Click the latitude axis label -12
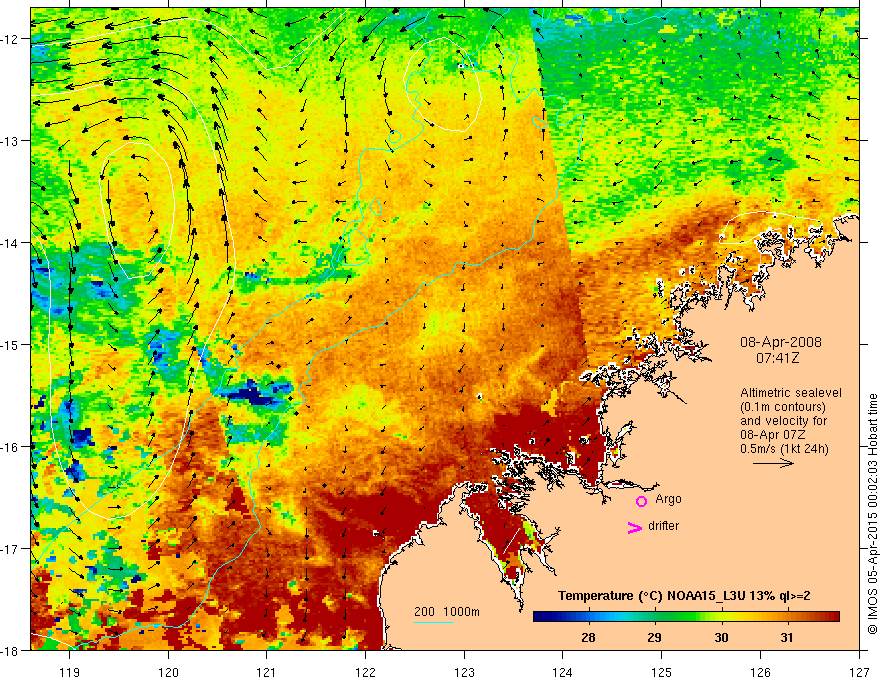The width and height of the screenshot is (880, 680). [10, 39]
